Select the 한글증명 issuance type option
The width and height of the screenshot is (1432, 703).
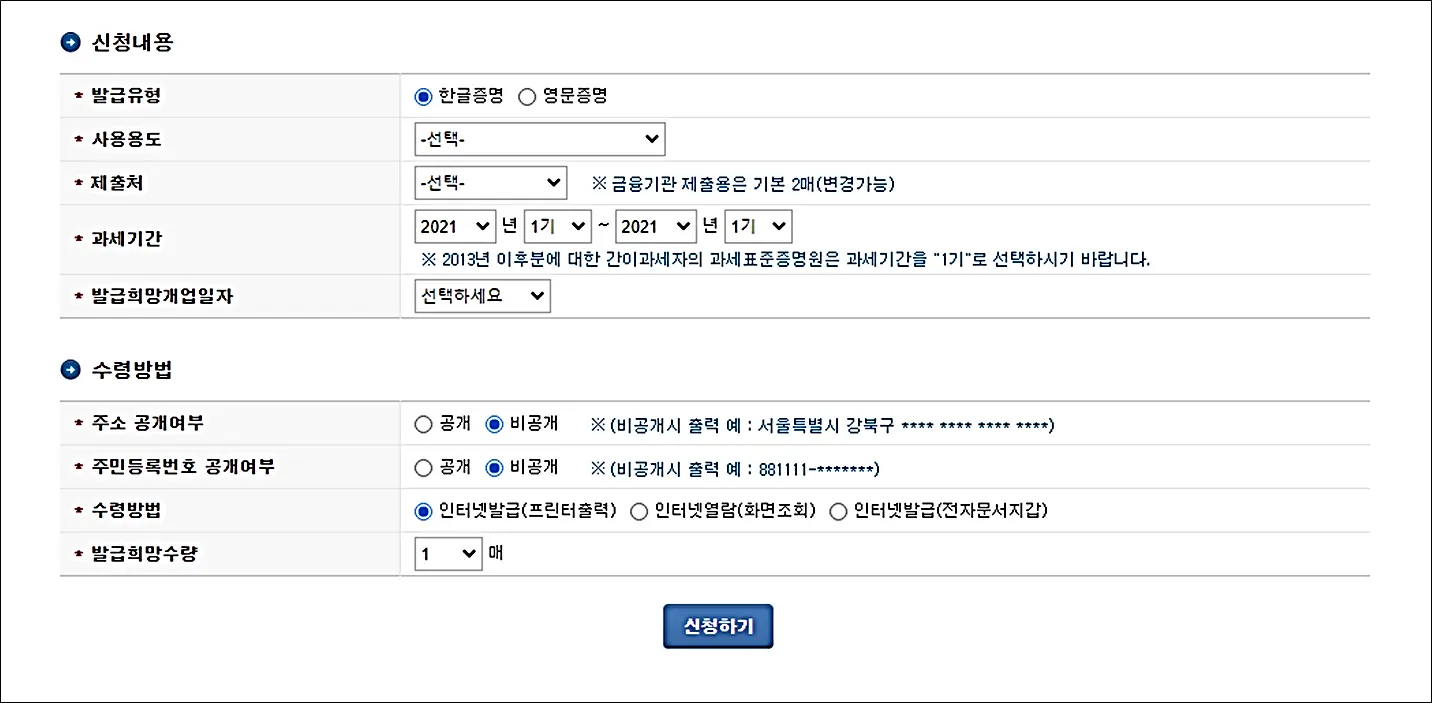pyautogui.click(x=423, y=96)
